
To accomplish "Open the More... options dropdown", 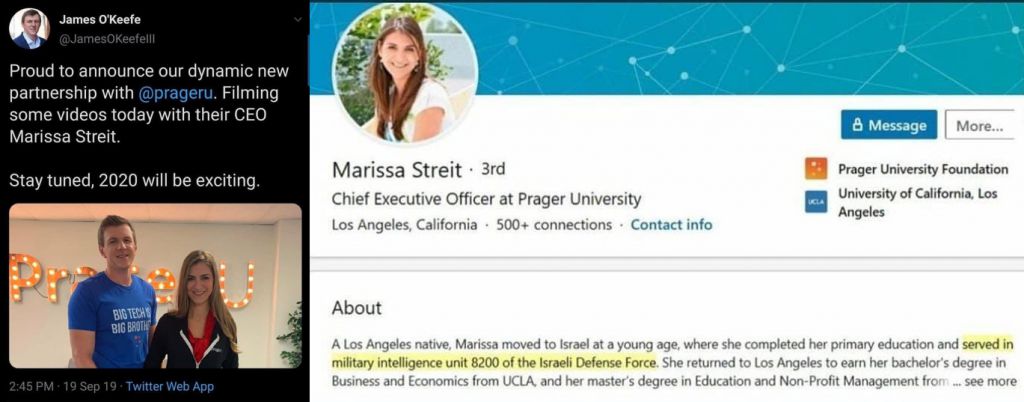I will (978, 126).
